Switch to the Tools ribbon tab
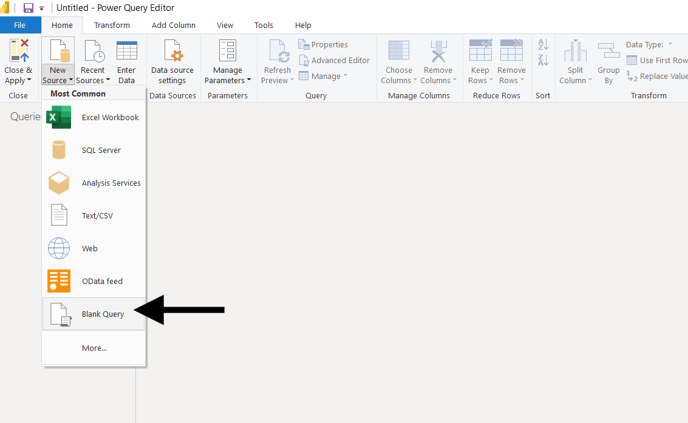The width and height of the screenshot is (688, 423). (x=264, y=25)
